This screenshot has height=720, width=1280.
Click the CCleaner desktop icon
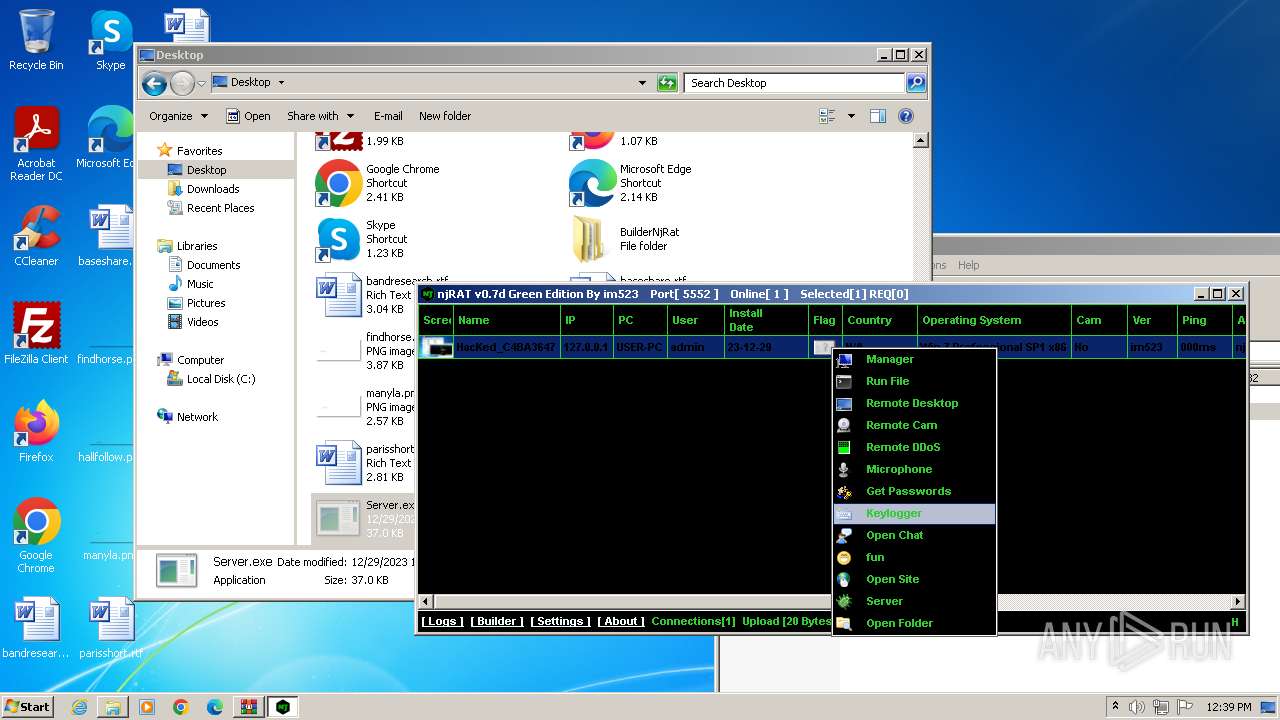click(36, 228)
